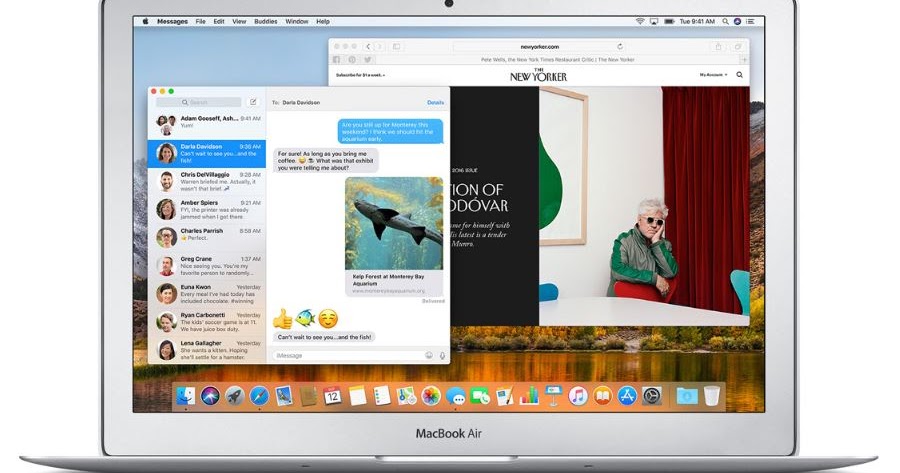
Task: Open System Preferences gear in Dock
Action: click(x=652, y=396)
